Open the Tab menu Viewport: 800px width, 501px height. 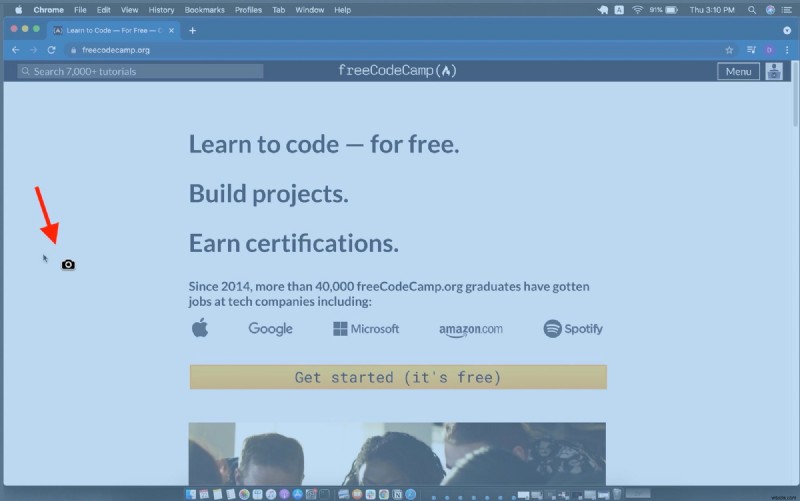coord(279,10)
